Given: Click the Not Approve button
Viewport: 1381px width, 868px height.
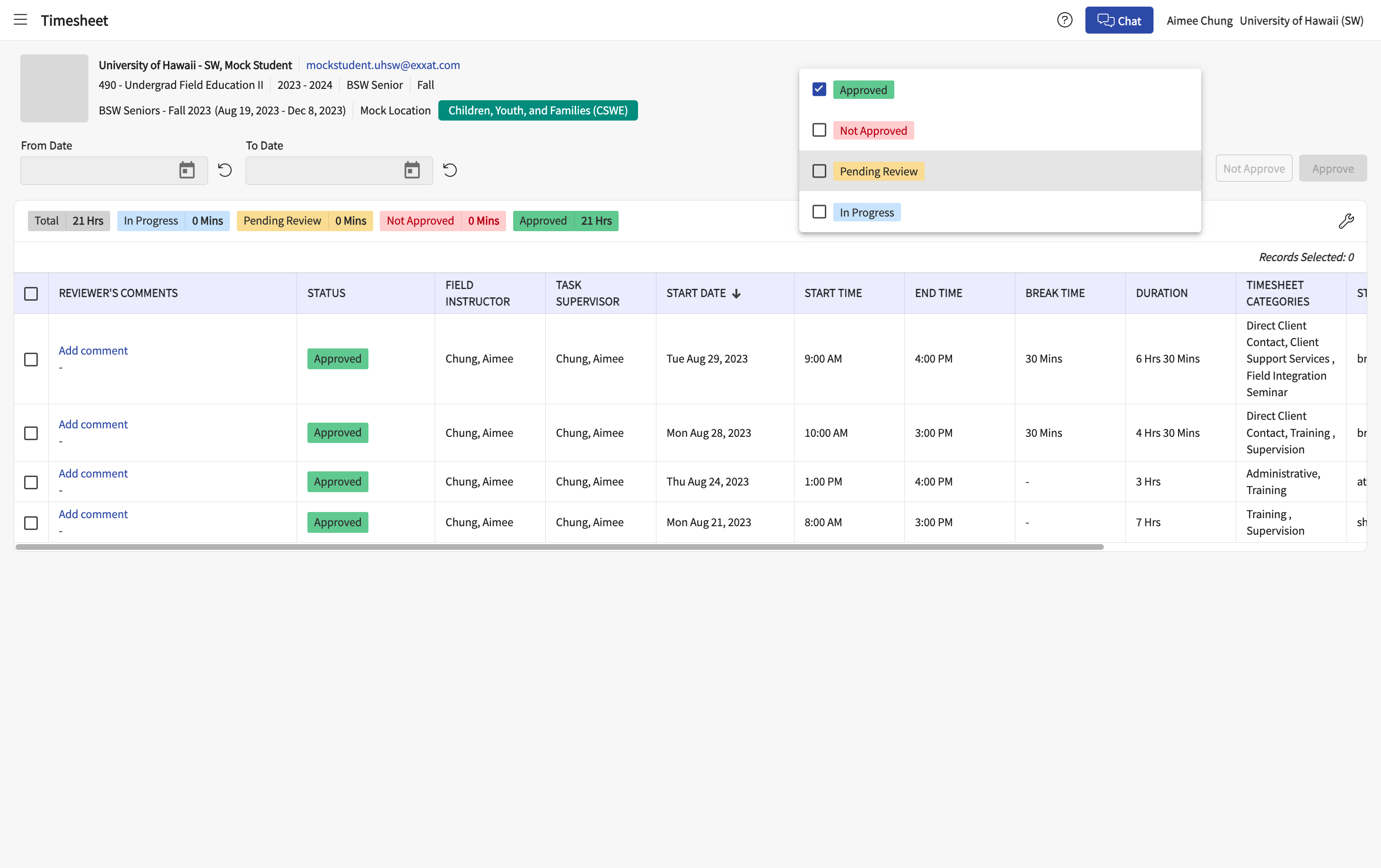Looking at the screenshot, I should pyautogui.click(x=1254, y=169).
